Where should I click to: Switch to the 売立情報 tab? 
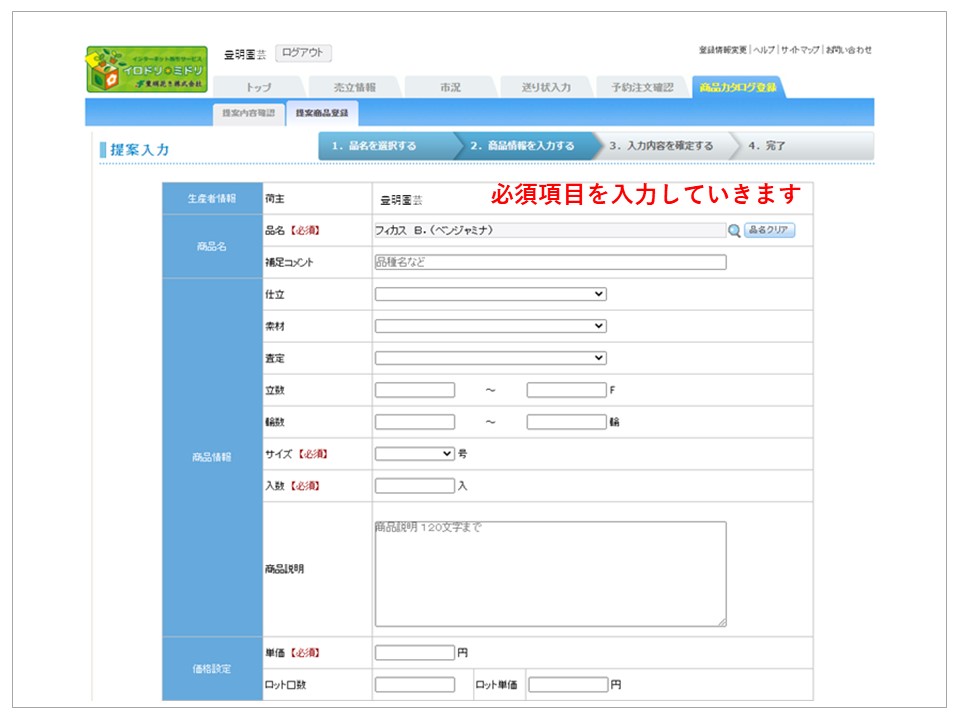[354, 88]
